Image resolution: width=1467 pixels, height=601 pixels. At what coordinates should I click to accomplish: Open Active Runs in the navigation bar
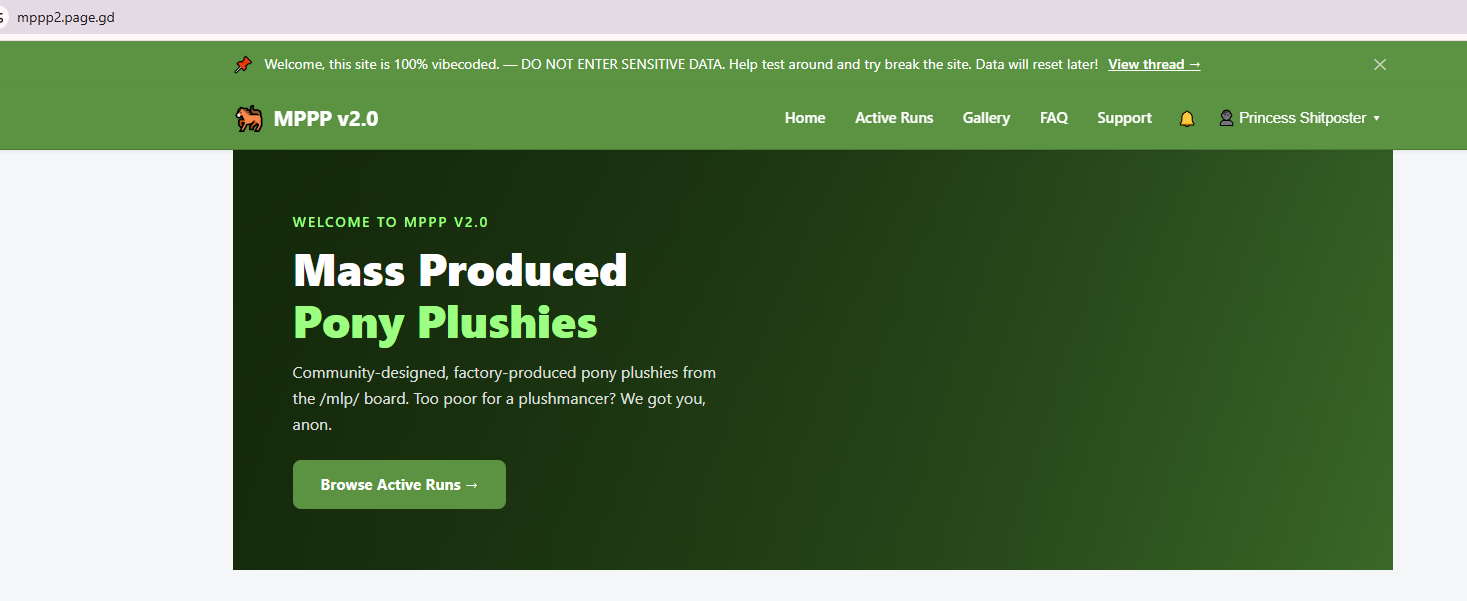point(894,118)
